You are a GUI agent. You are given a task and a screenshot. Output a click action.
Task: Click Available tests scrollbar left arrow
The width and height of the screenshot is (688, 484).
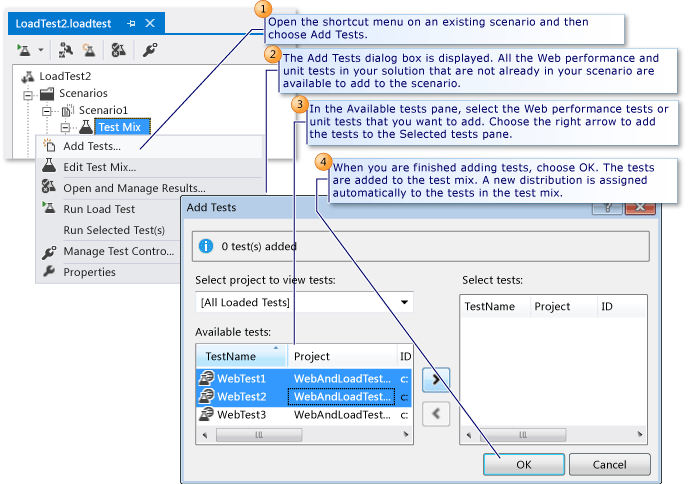(205, 435)
